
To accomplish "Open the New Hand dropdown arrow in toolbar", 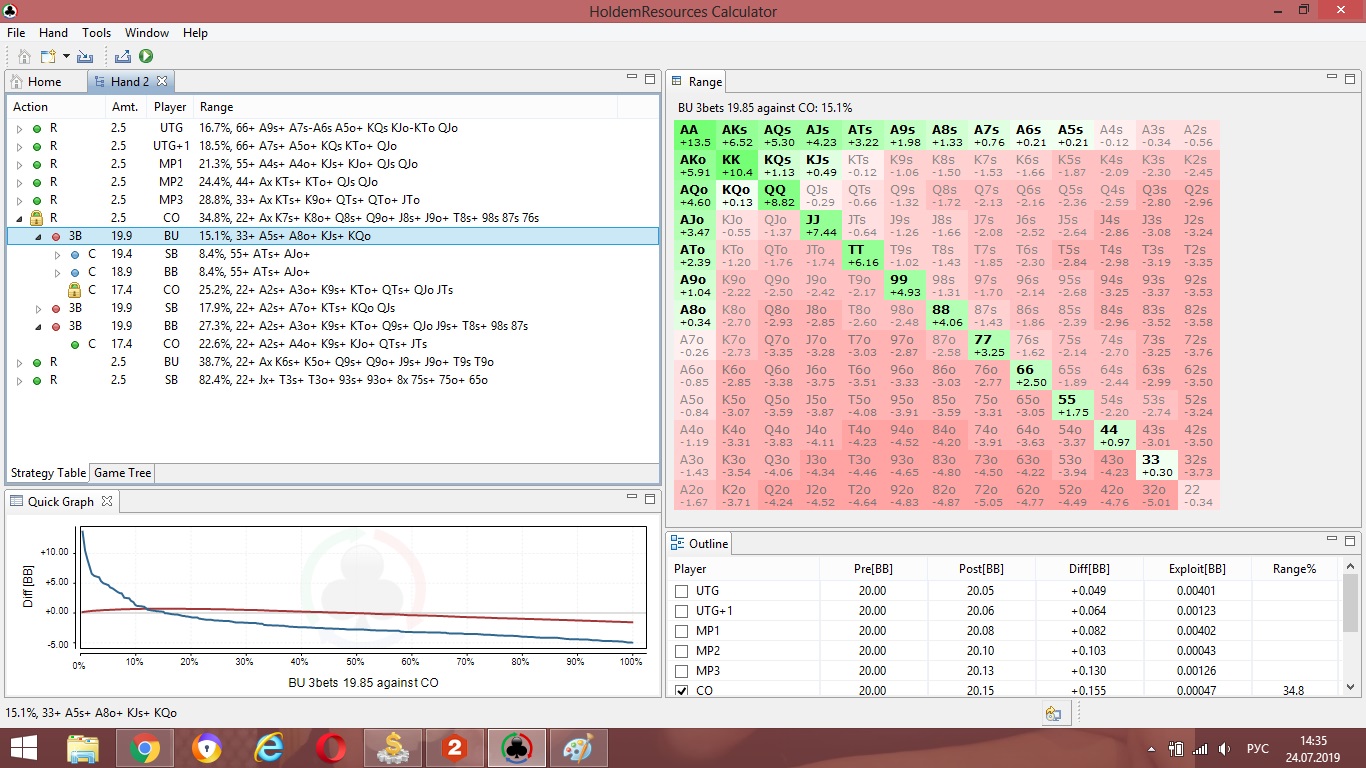I will [65, 57].
